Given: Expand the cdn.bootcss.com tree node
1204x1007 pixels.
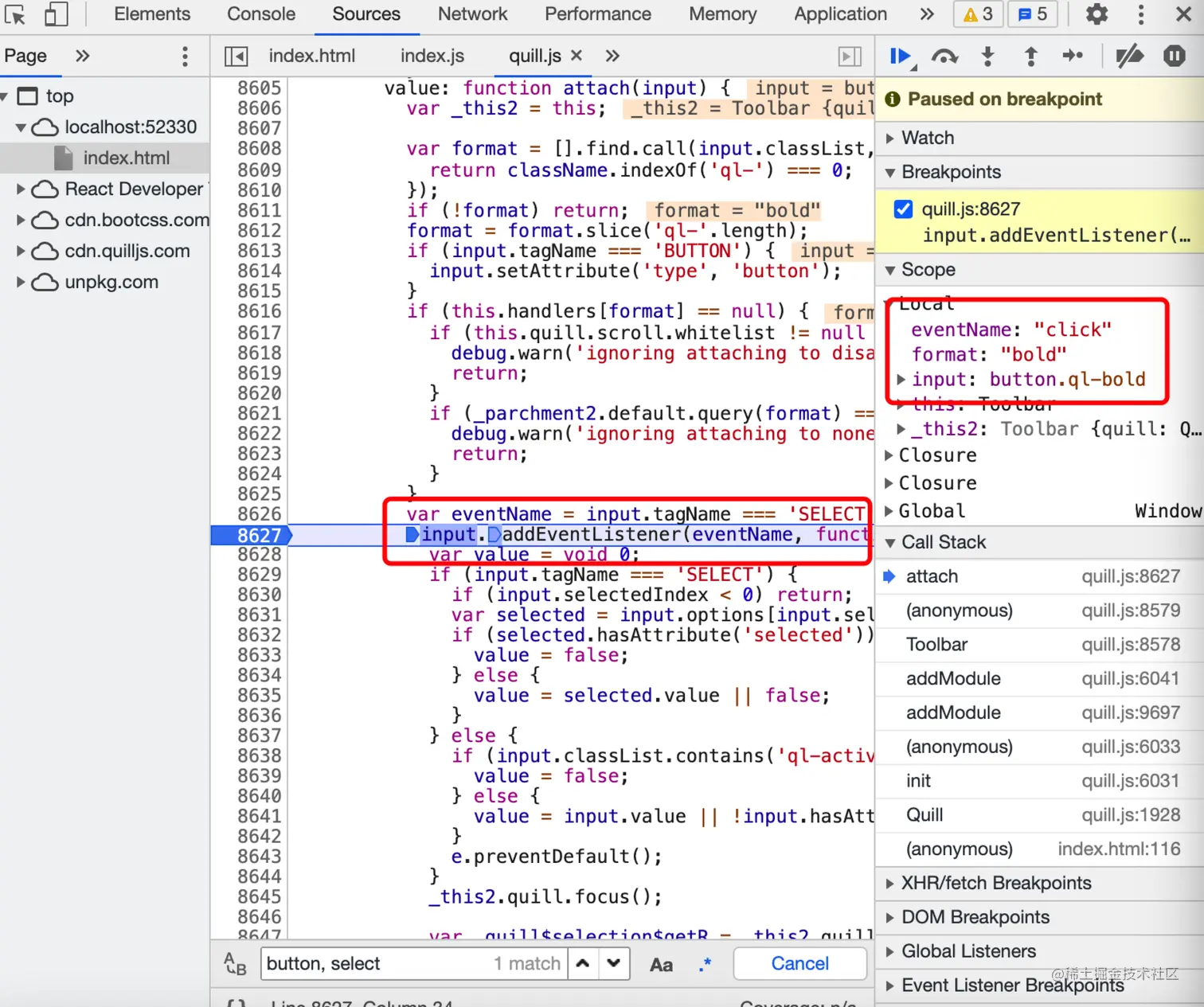Looking at the screenshot, I should click(21, 221).
